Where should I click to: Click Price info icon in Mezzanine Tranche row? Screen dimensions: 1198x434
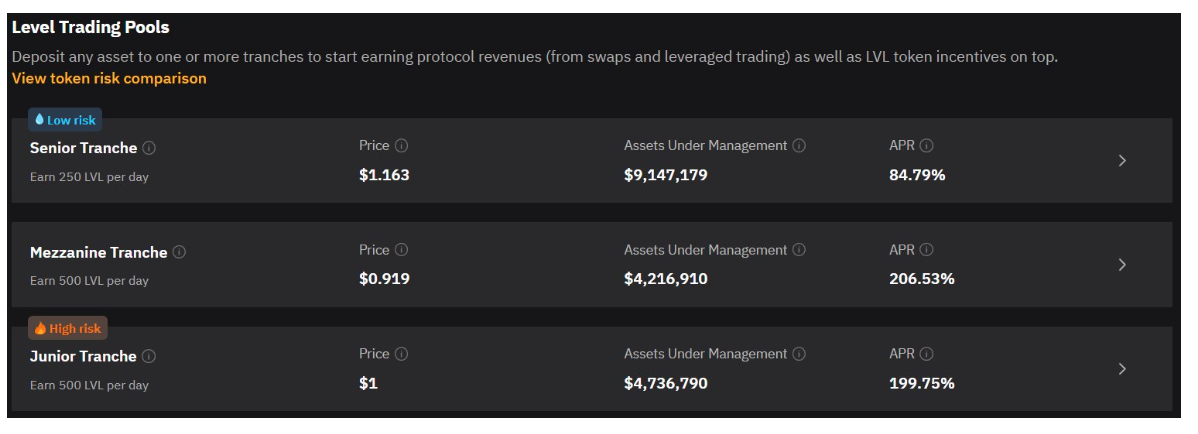[401, 250]
